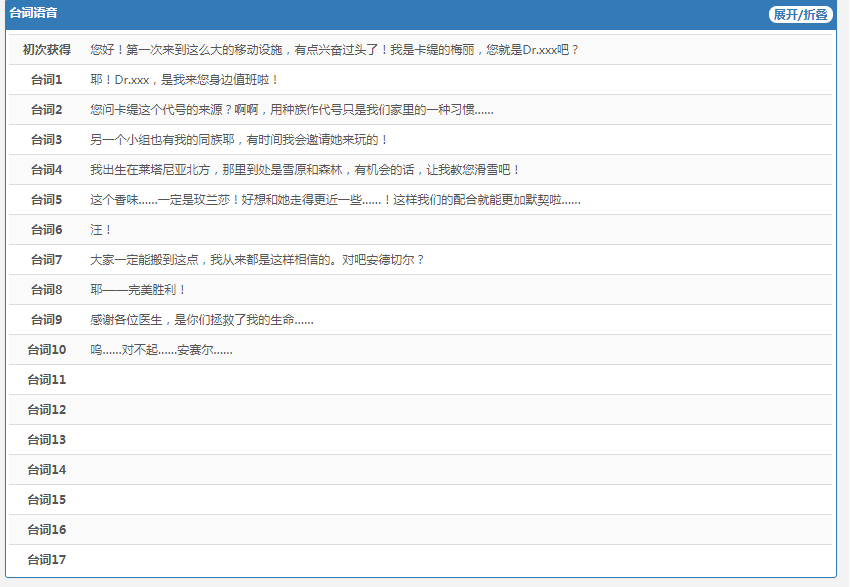Click the 展开/折叠 toggle button

[x=800, y=14]
